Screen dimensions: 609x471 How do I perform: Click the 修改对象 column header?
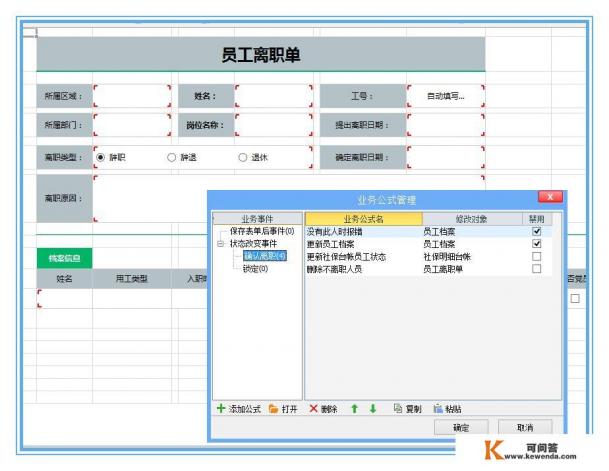pyautogui.click(x=472, y=219)
